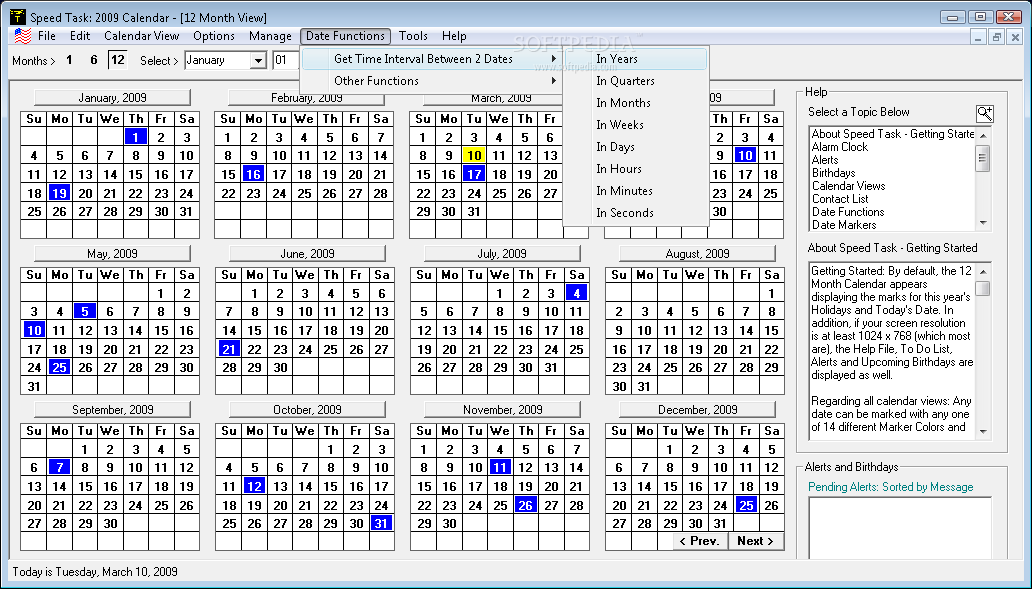Screen dimensions: 1032x589
Task: Click the June, 2009 header button
Action: [x=307, y=253]
